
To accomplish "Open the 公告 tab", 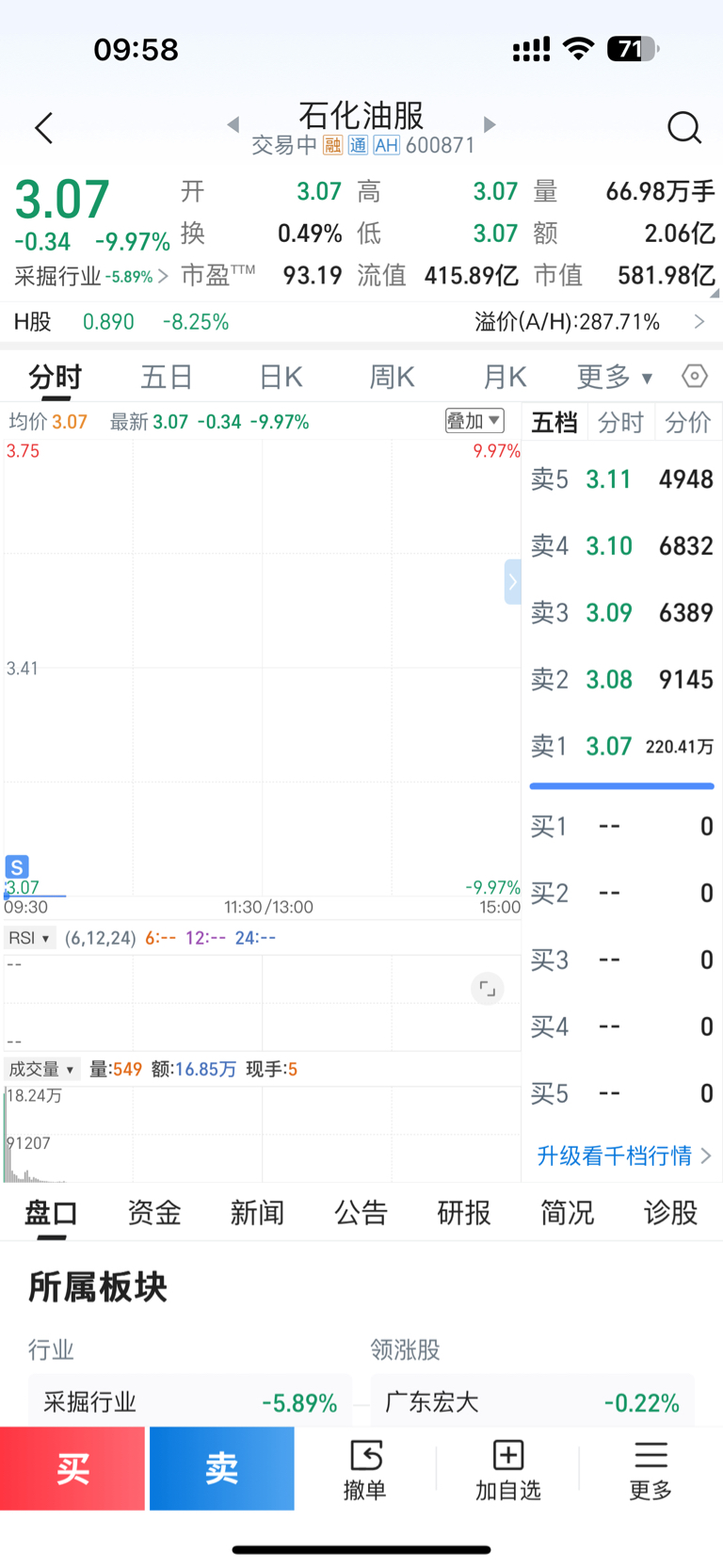I will pos(361,1213).
